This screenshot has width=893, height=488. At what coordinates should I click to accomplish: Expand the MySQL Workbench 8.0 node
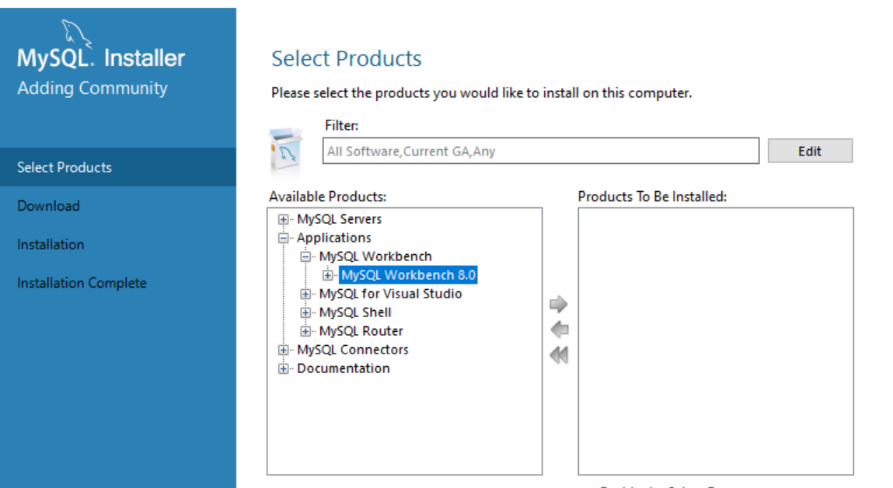coord(327,276)
